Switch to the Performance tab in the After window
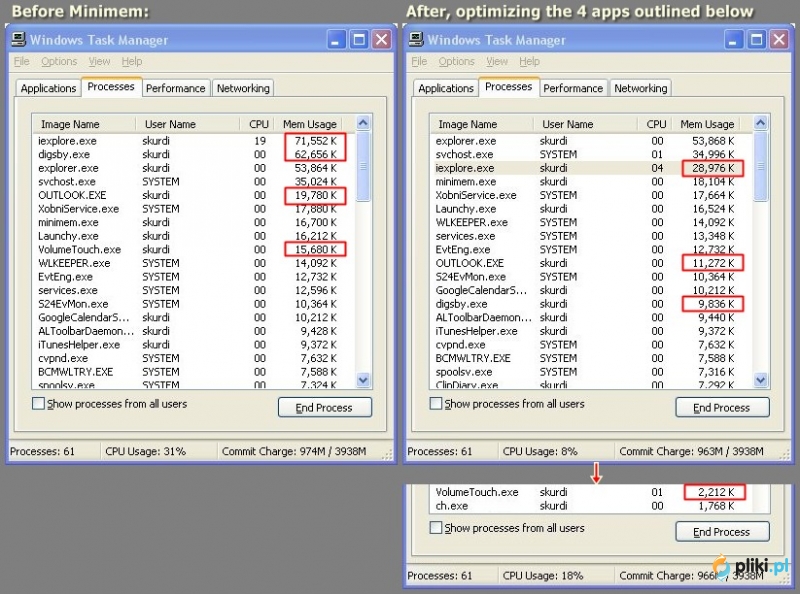 (x=573, y=88)
